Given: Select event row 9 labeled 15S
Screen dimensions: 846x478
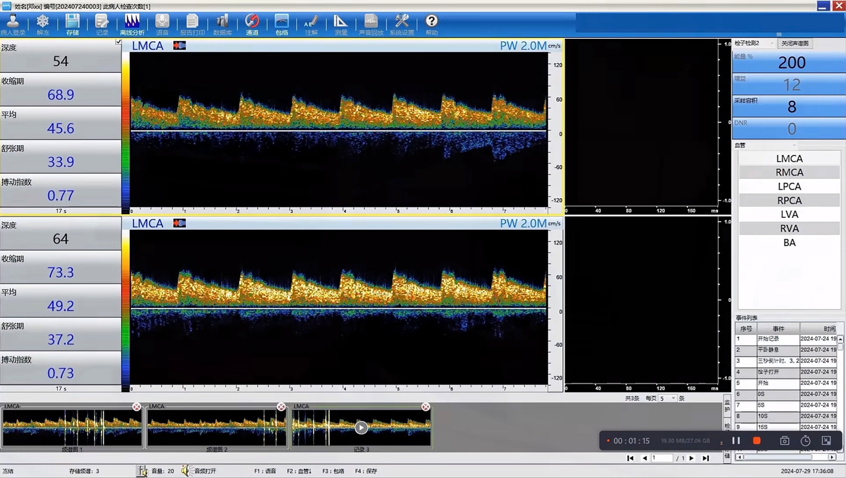Looking at the screenshot, I should coord(786,427).
